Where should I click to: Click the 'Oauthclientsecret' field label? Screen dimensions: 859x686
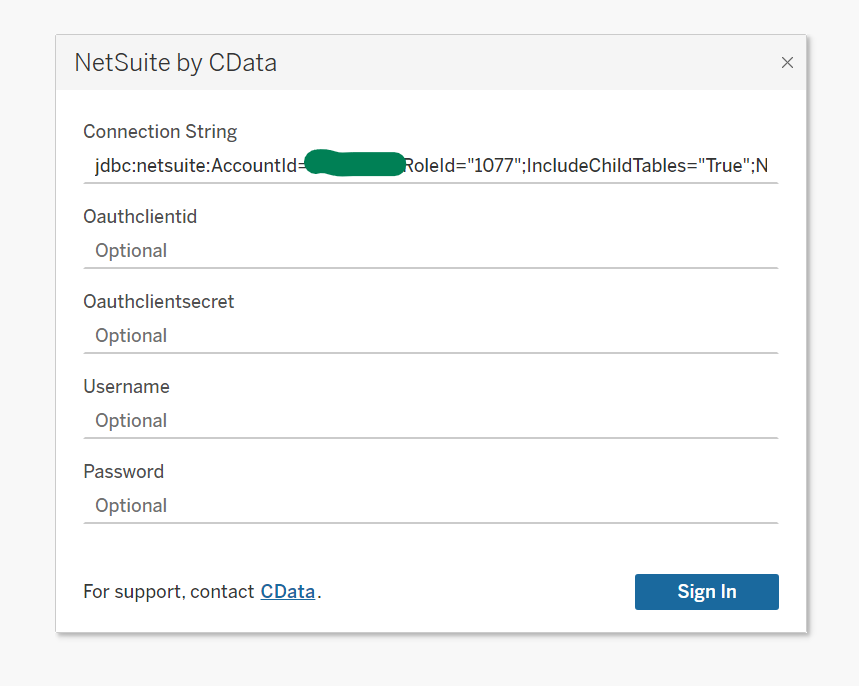159,302
